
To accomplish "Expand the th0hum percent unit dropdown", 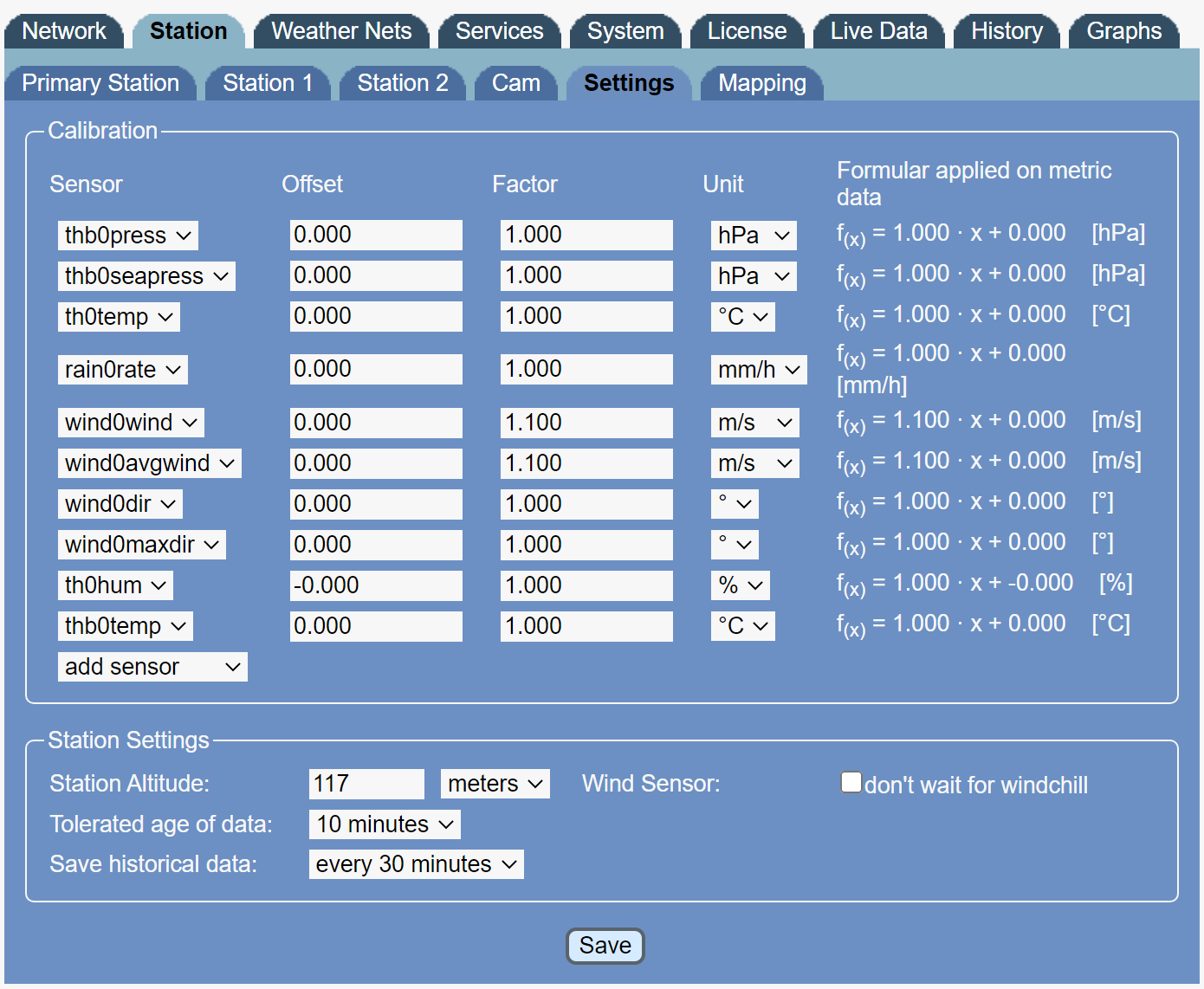I will point(740,585).
